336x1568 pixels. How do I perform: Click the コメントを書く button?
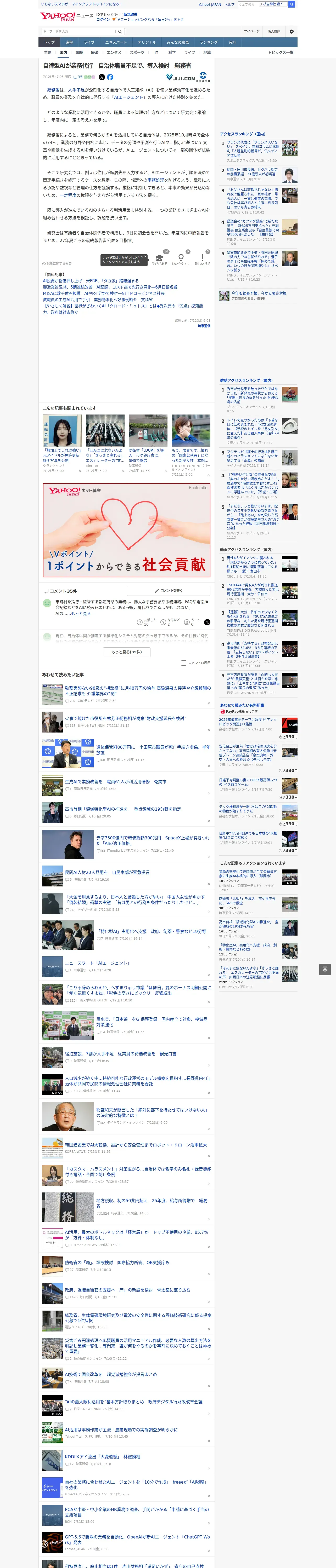169,590
